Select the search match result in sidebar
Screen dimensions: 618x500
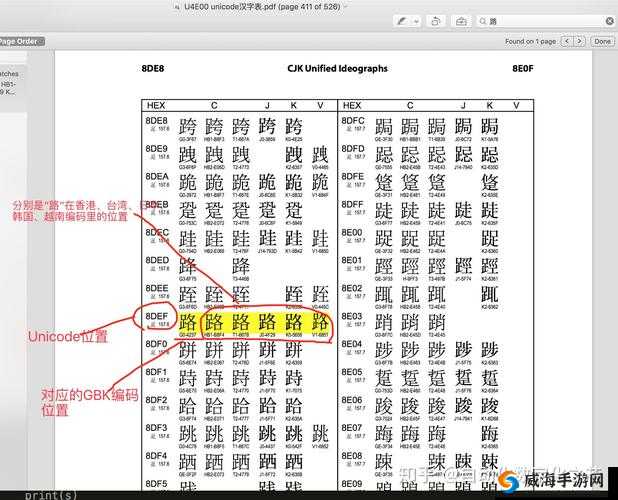tap(9, 84)
